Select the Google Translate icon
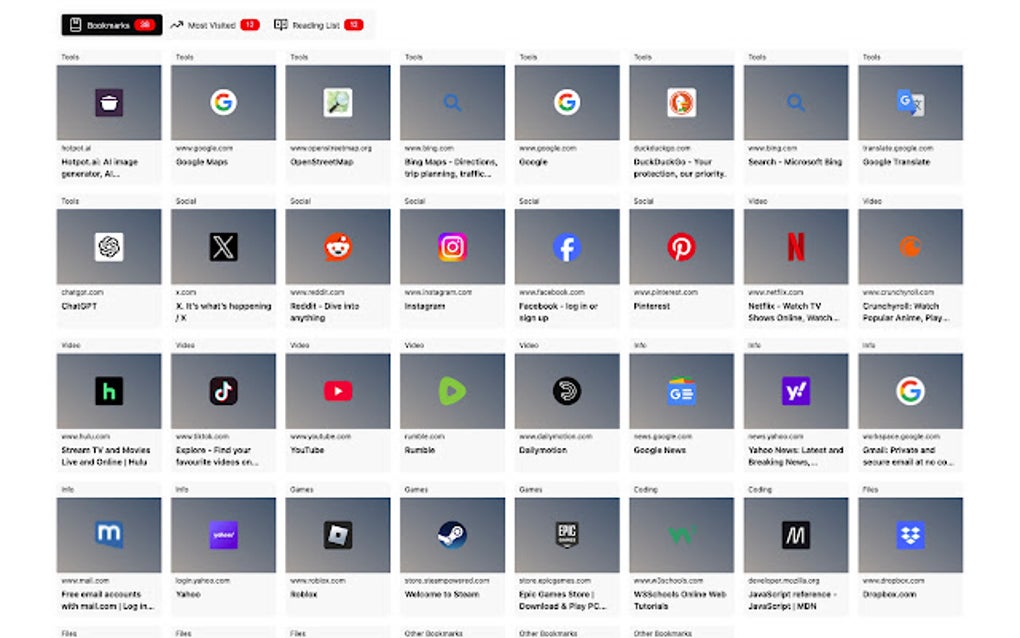This screenshot has width=1020, height=638. point(909,101)
